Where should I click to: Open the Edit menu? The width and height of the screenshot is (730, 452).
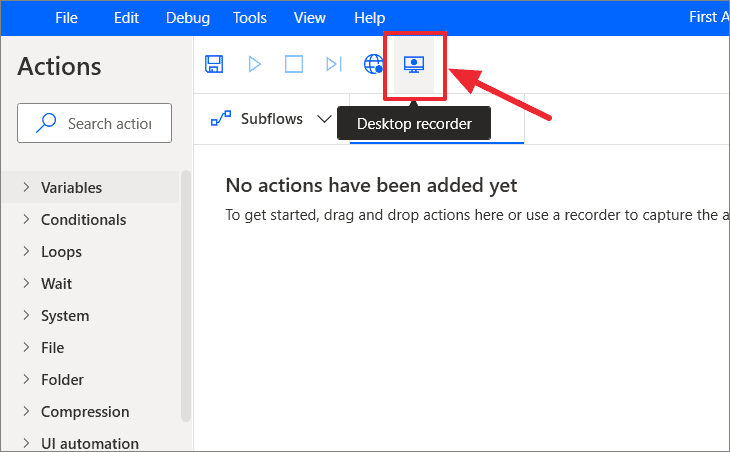pos(126,18)
